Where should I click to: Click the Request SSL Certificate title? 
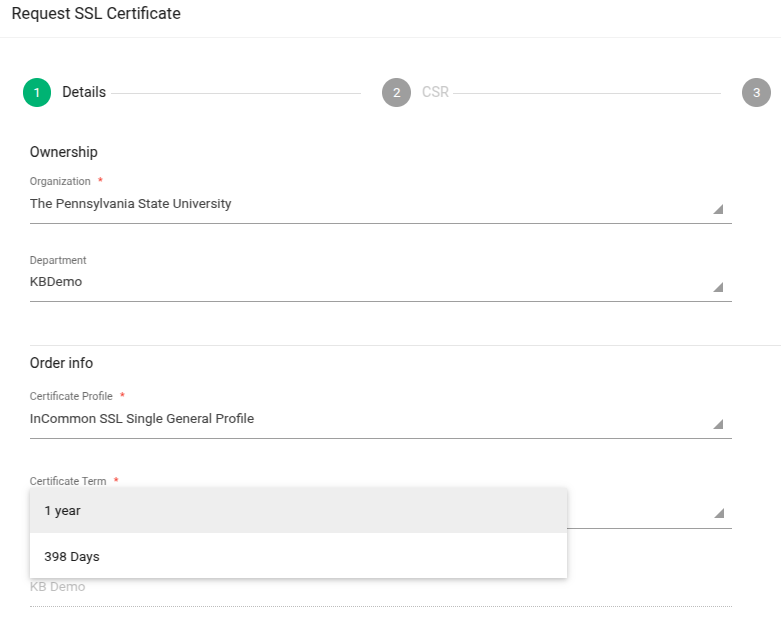tap(96, 13)
